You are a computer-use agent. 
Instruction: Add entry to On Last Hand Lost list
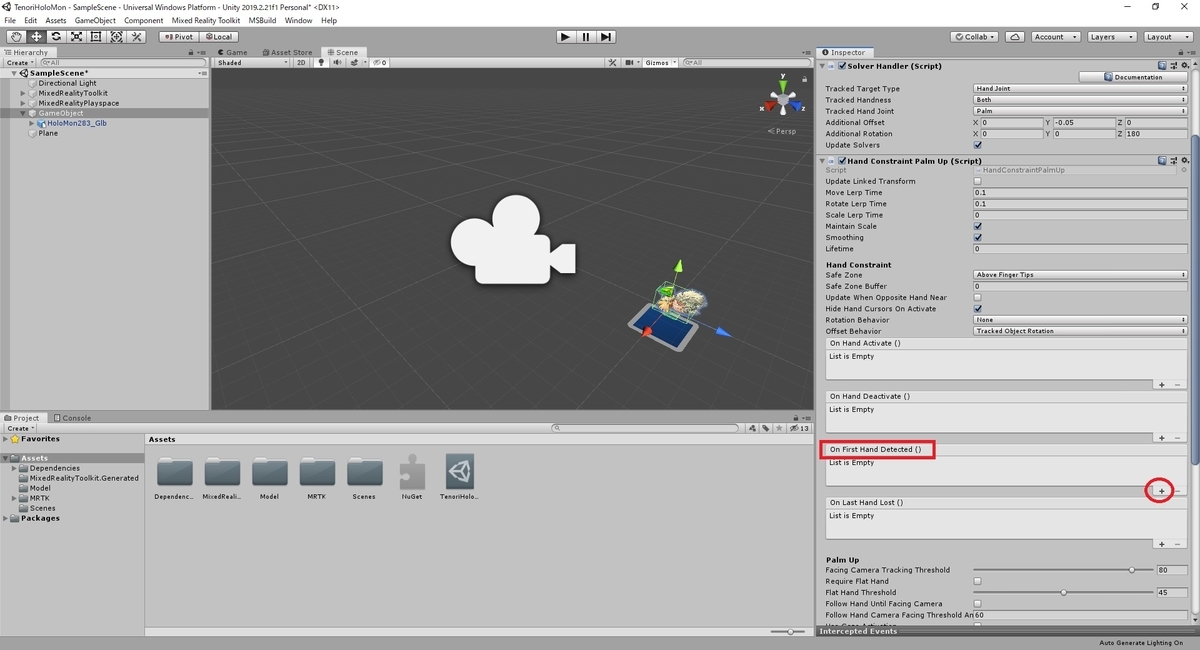[1161, 544]
